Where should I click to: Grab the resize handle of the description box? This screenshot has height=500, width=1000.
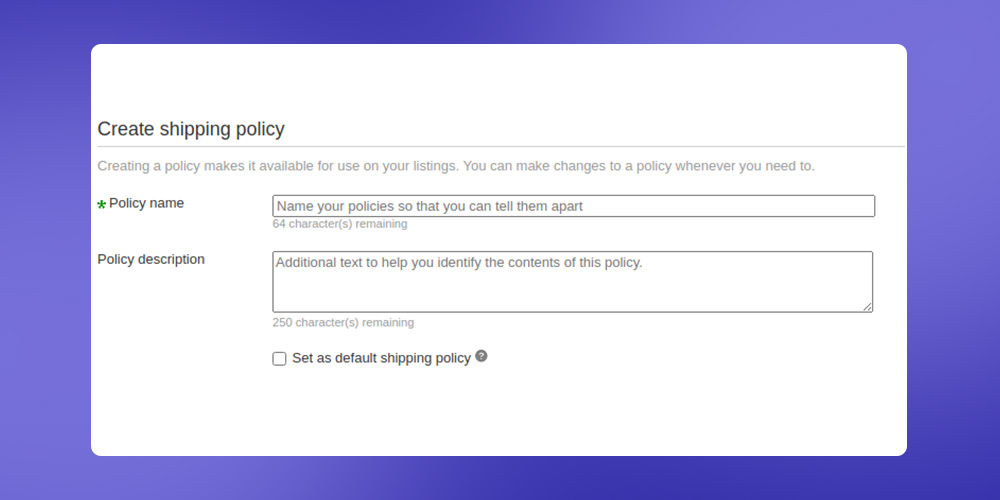(x=867, y=307)
